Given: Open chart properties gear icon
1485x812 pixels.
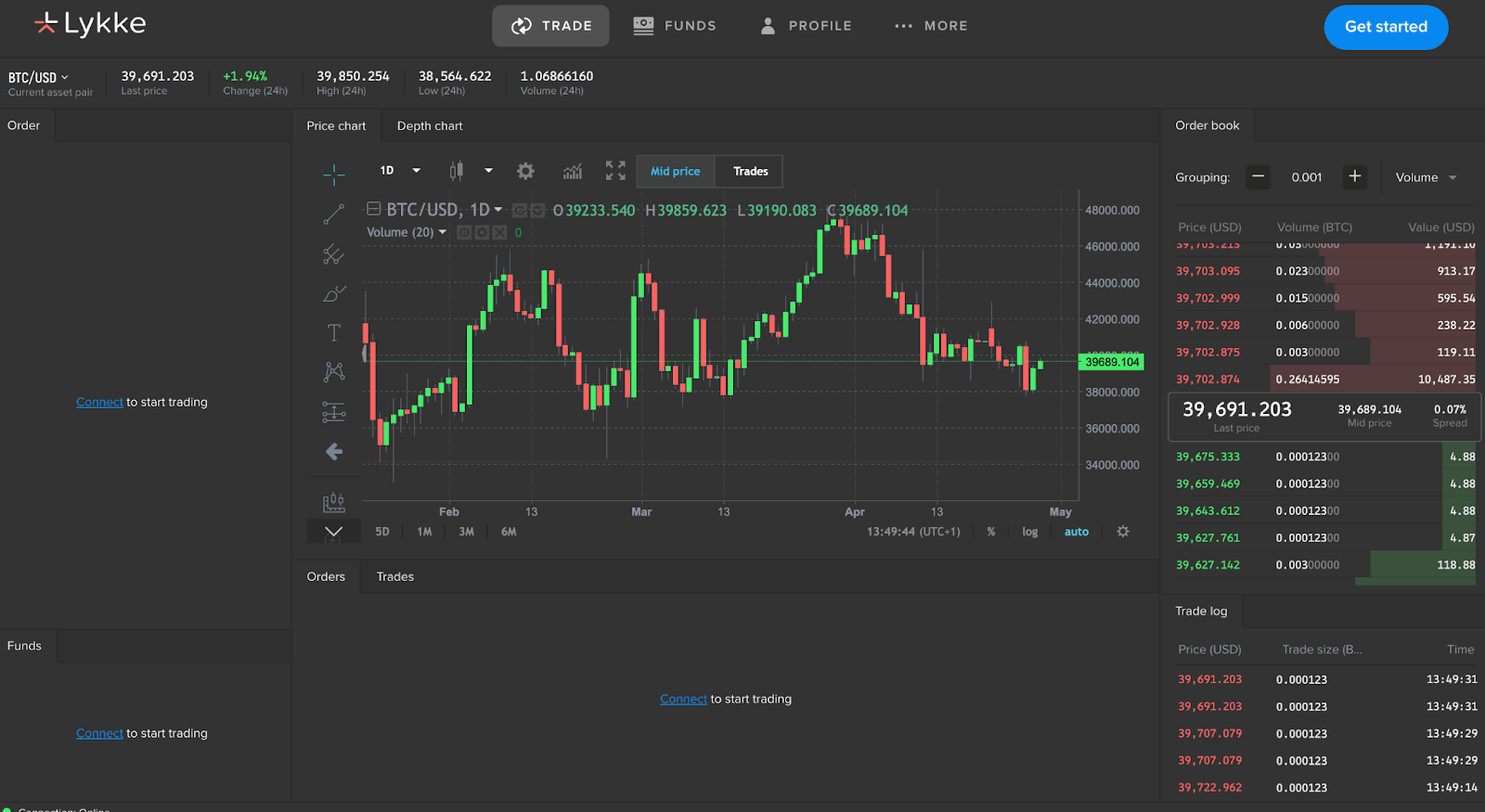Looking at the screenshot, I should (525, 171).
